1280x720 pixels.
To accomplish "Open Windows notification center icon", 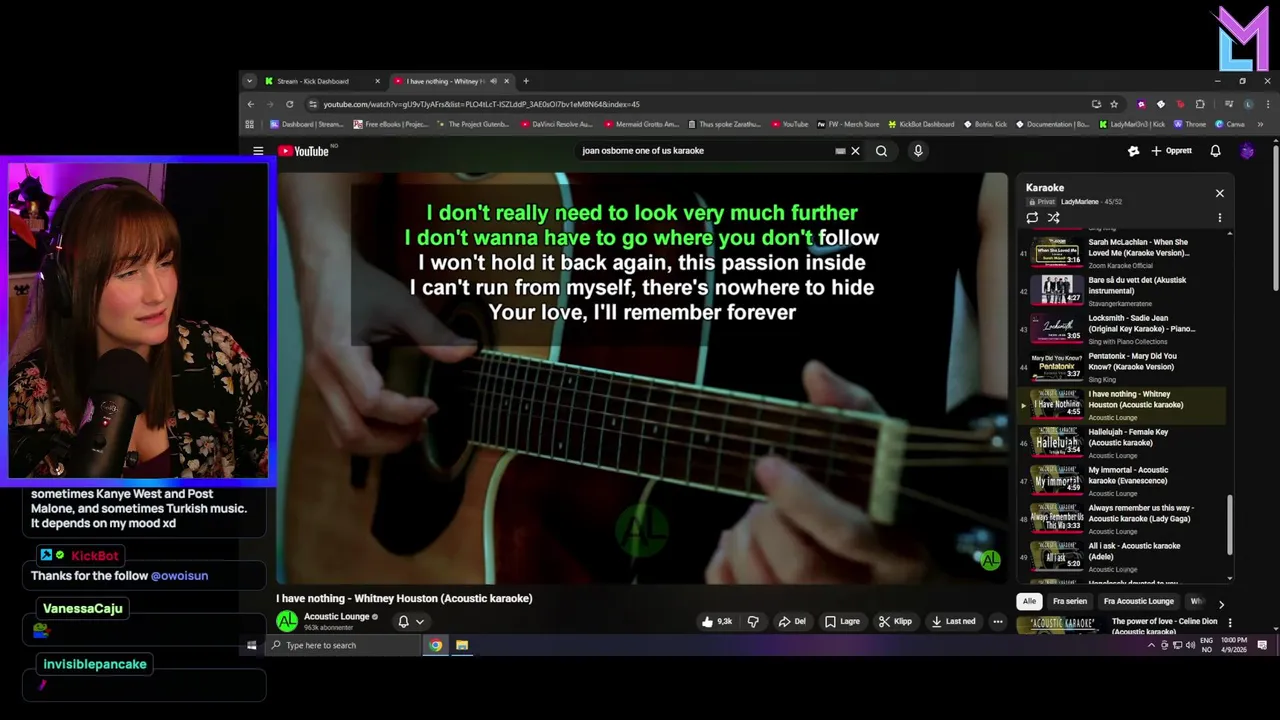I will [x=1262, y=645].
